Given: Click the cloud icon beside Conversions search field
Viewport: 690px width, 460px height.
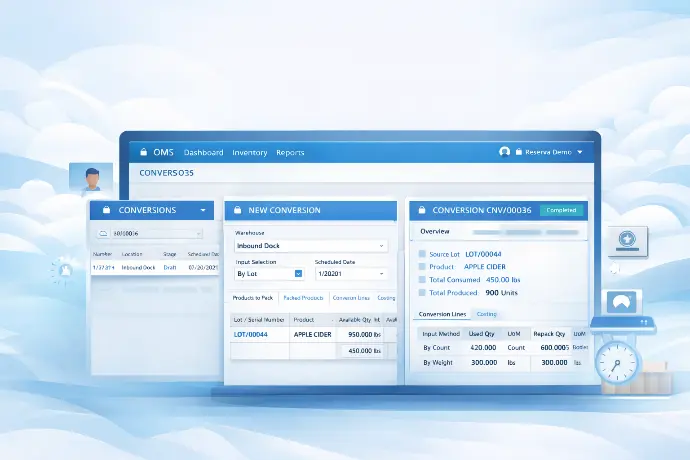Looking at the screenshot, I should point(103,234).
